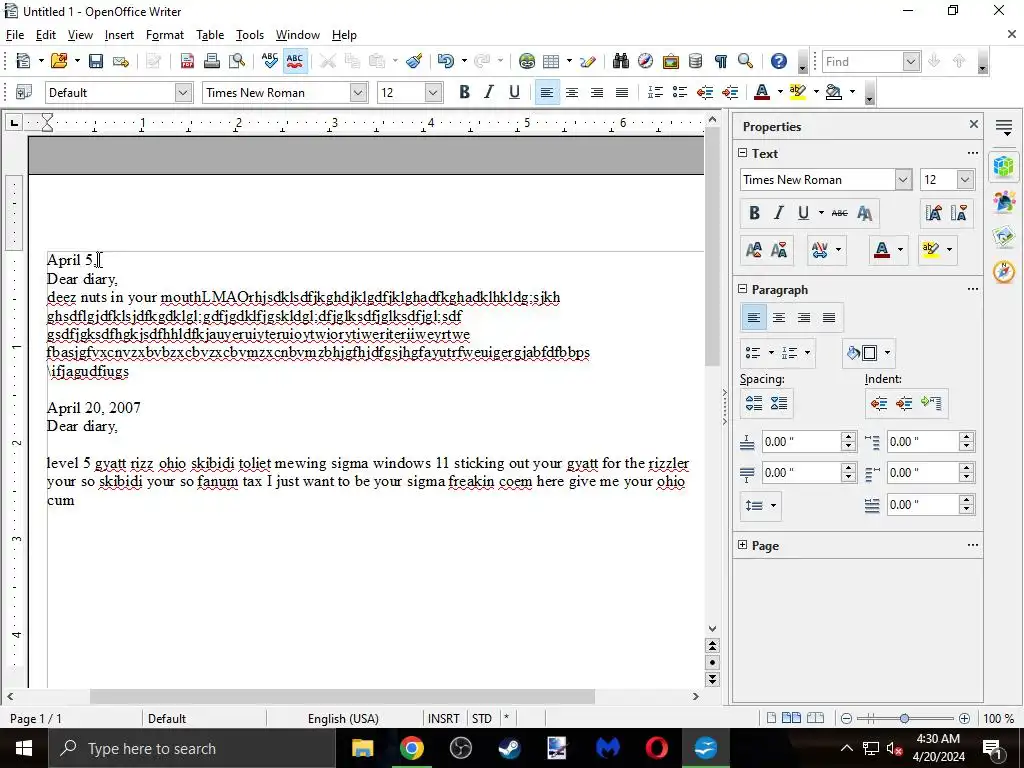Image resolution: width=1024 pixels, height=768 pixels.
Task: Open the Insert menu
Action: coord(119,35)
